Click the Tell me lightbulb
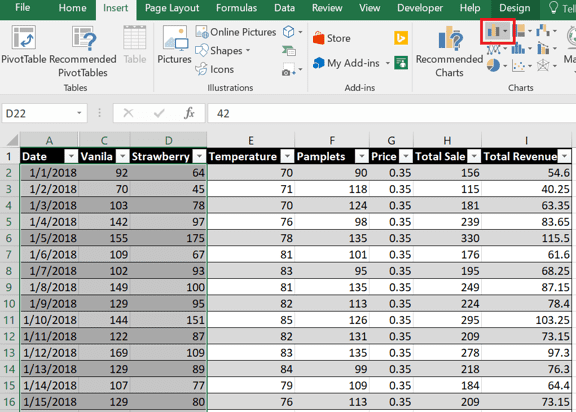 (553, 8)
